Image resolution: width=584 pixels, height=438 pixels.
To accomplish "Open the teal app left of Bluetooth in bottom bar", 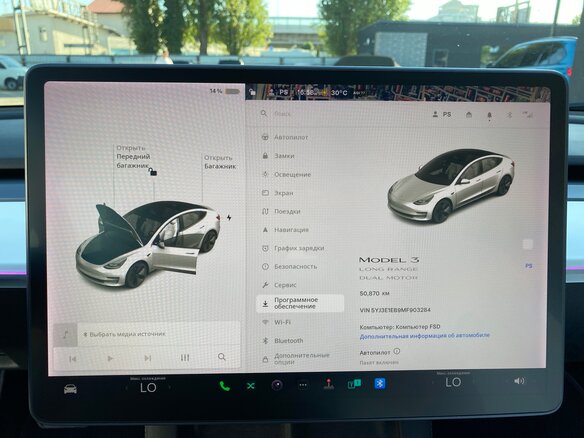I will click(x=354, y=384).
